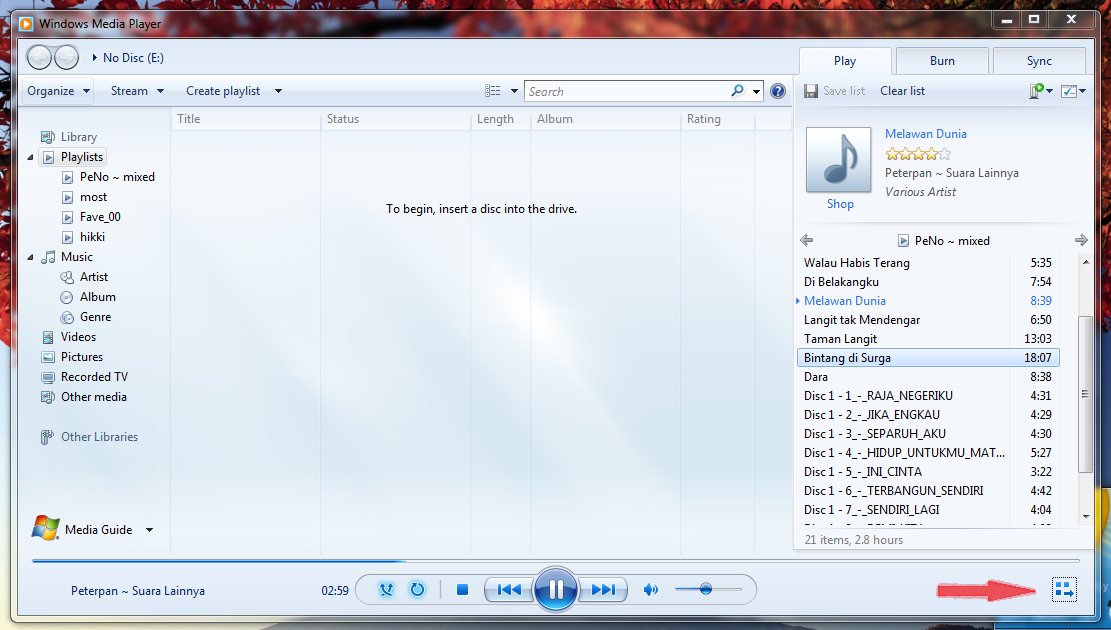Collapse the Playlists tree node
1111x630 pixels.
(30, 157)
